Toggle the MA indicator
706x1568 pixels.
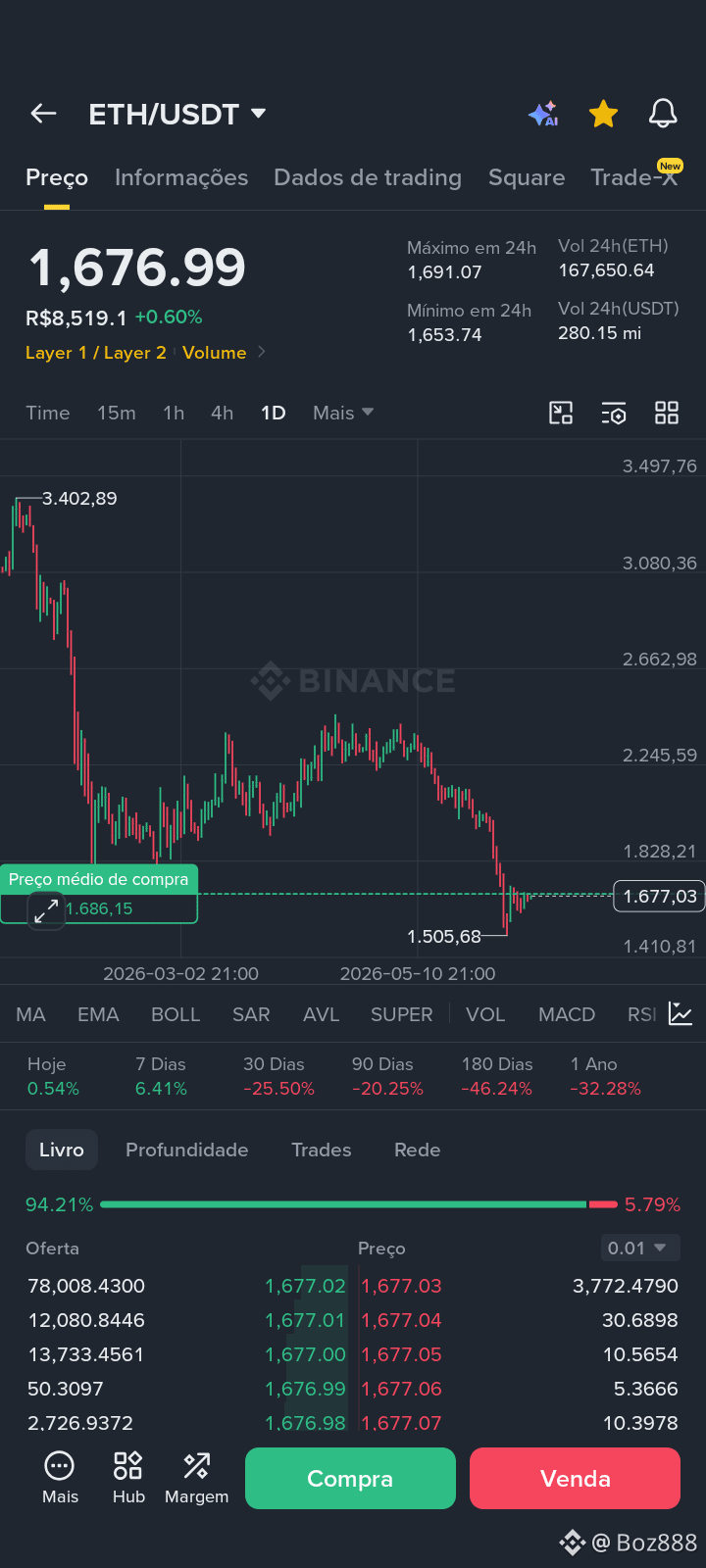click(30, 1014)
